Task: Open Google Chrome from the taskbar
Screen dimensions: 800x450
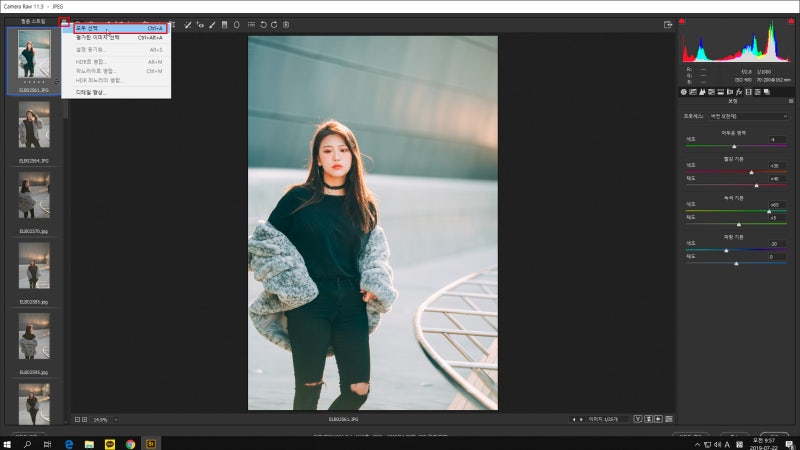Action: point(130,444)
